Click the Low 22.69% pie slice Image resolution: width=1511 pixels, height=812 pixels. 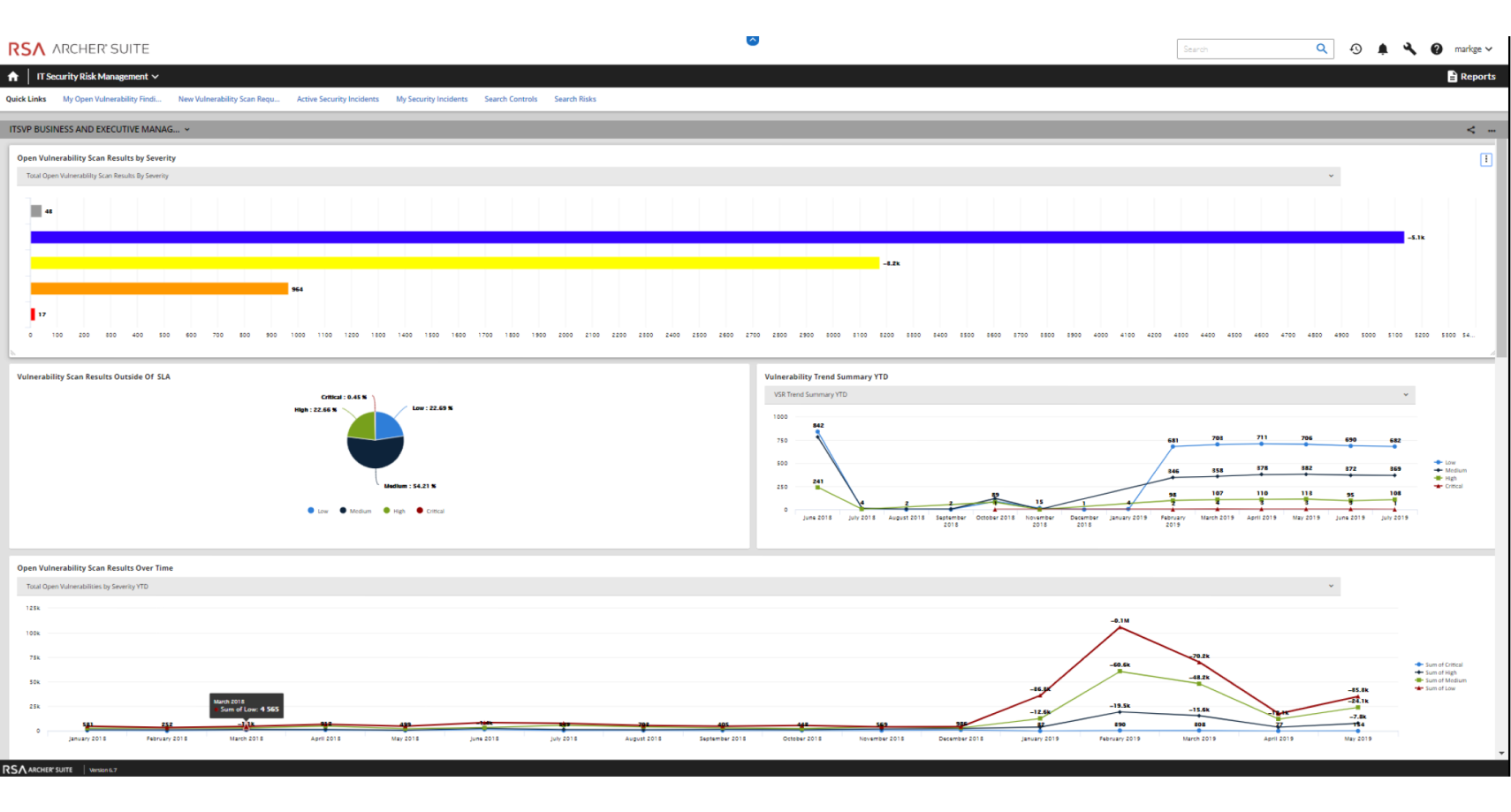(x=388, y=426)
